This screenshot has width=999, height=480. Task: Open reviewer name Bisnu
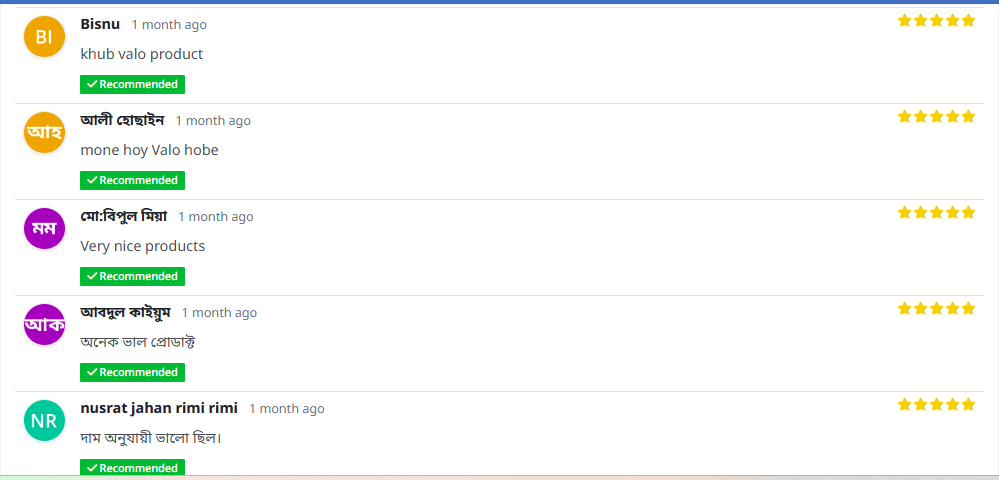pos(100,24)
